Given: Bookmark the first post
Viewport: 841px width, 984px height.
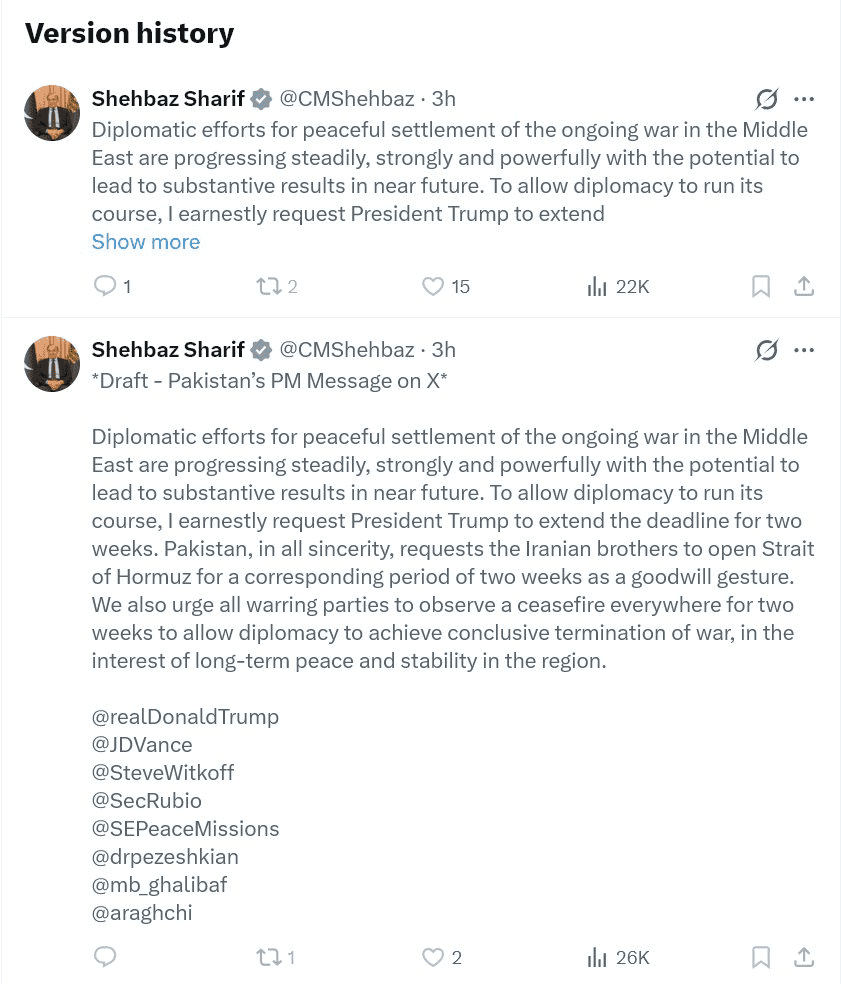Looking at the screenshot, I should click(761, 287).
